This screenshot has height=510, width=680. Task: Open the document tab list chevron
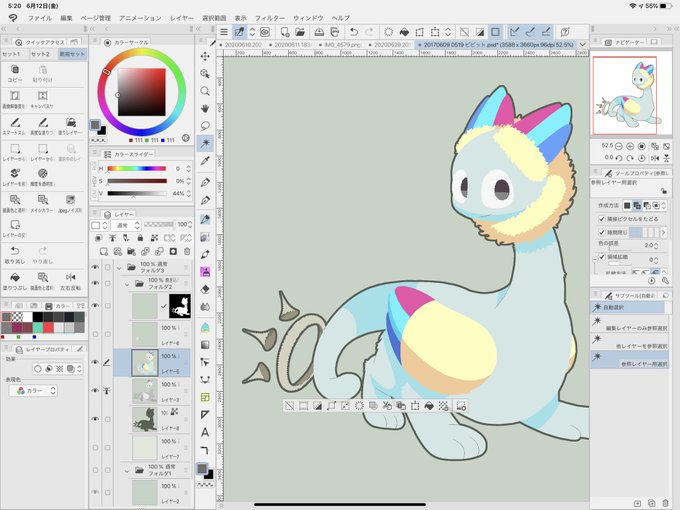tap(582, 45)
